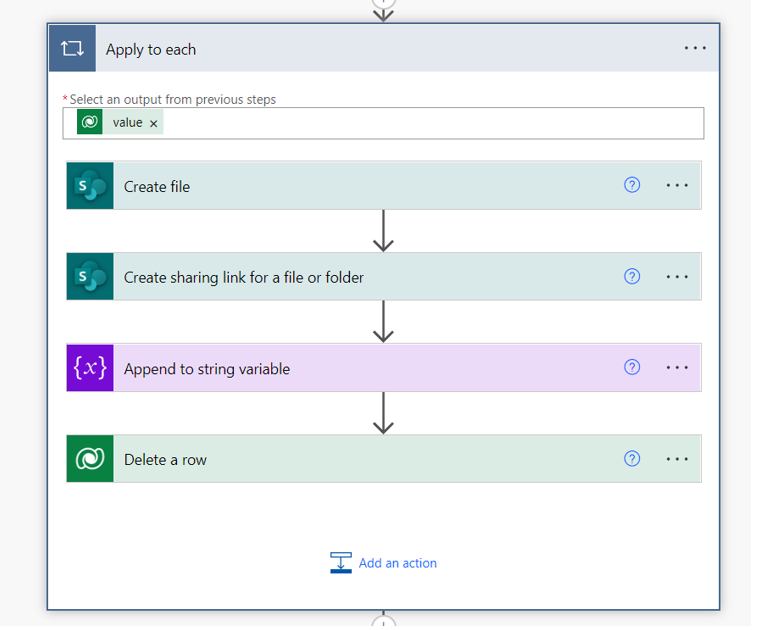Open help for Create sharing link action
Image resolution: width=758 pixels, height=630 pixels.
[632, 276]
